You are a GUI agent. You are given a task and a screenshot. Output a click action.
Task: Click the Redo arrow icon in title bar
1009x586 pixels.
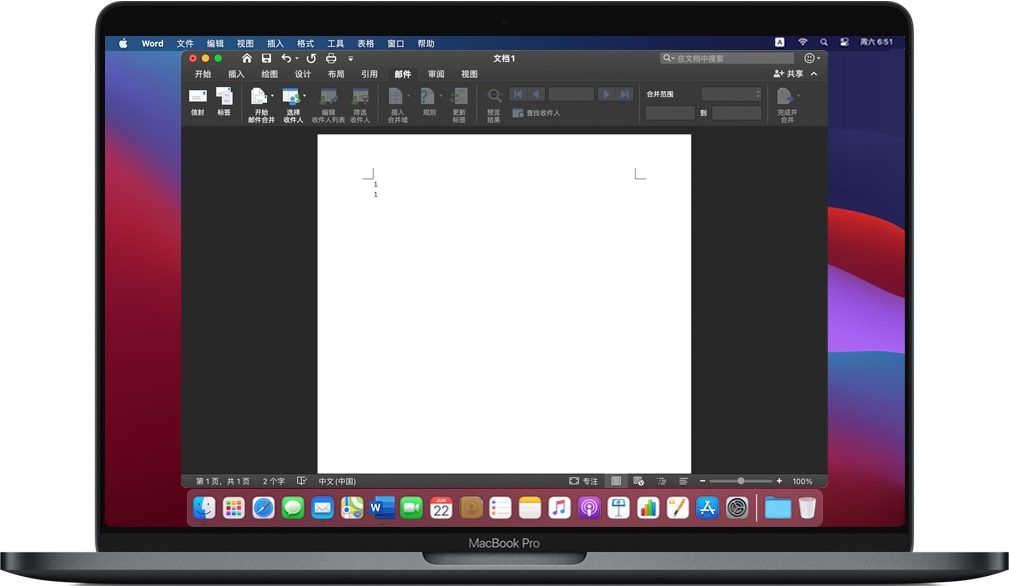311,59
